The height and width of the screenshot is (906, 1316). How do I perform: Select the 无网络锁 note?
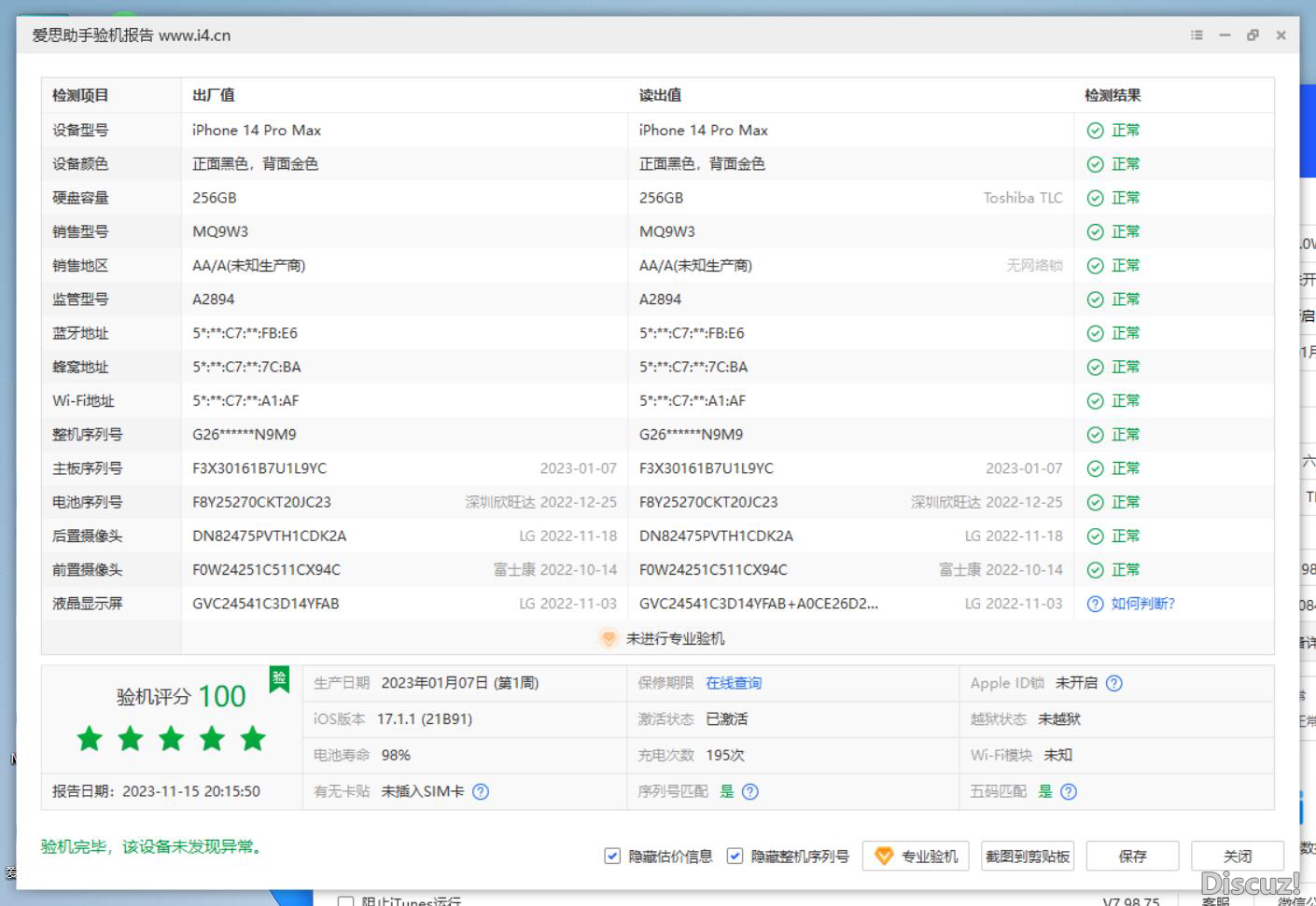pos(1034,266)
